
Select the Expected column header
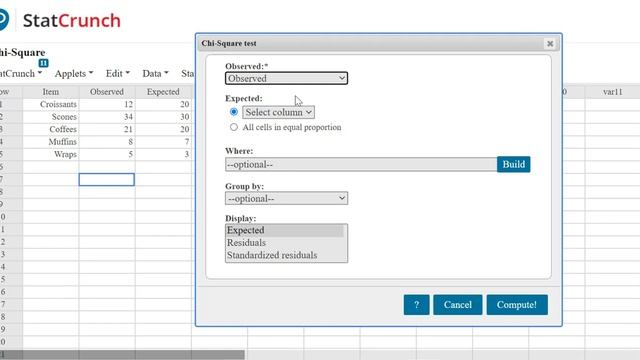tap(163, 92)
